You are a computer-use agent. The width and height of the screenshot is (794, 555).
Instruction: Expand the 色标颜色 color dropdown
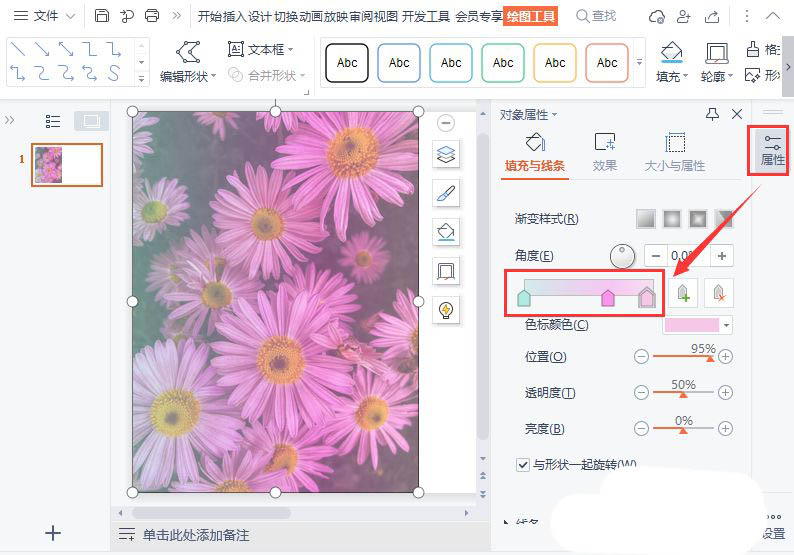pyautogui.click(x=727, y=325)
